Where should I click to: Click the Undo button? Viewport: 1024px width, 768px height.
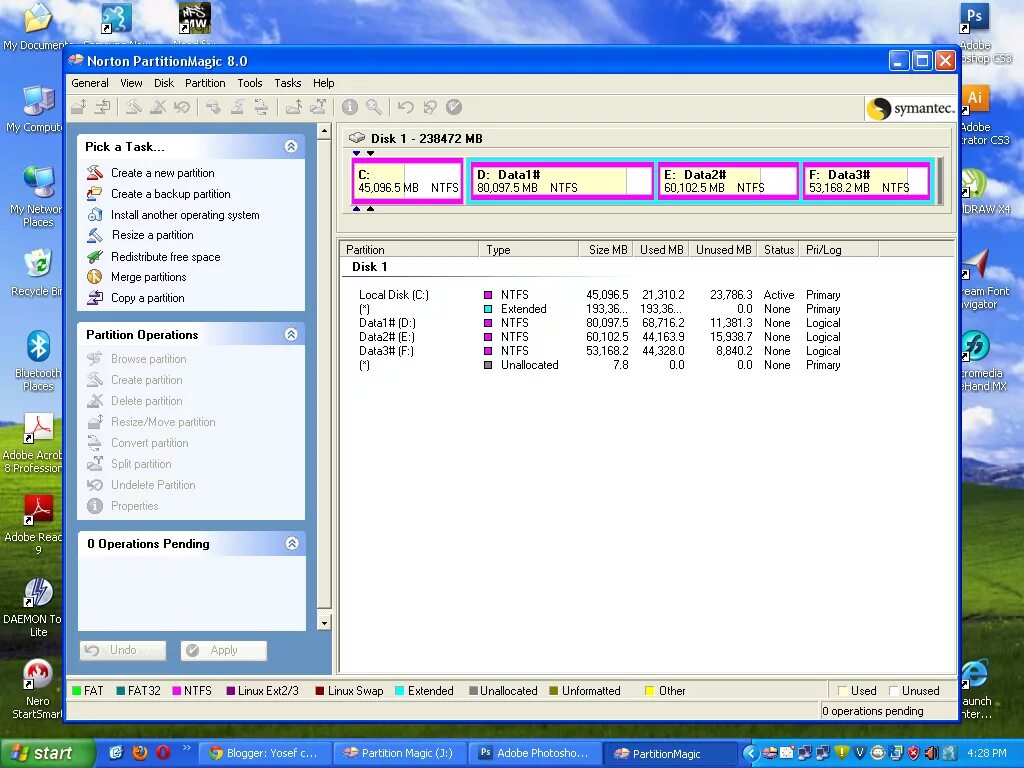click(123, 650)
